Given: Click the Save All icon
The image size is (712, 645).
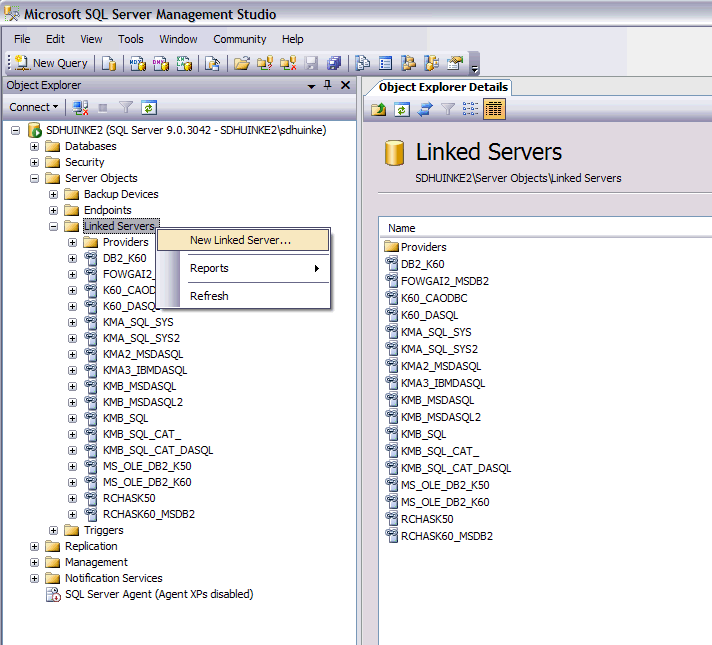Looking at the screenshot, I should 334,63.
